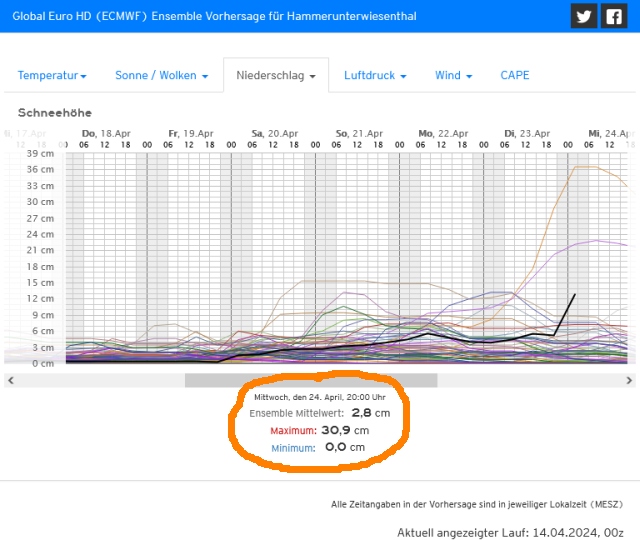640x540 pixels.
Task: Click the blue Minimum label
Action: click(292, 447)
